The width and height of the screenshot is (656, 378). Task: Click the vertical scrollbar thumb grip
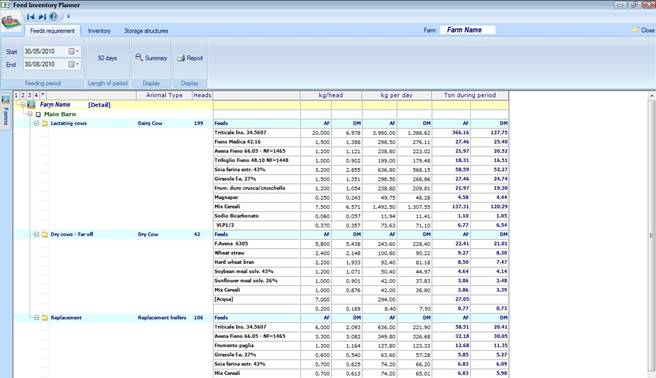click(x=652, y=236)
